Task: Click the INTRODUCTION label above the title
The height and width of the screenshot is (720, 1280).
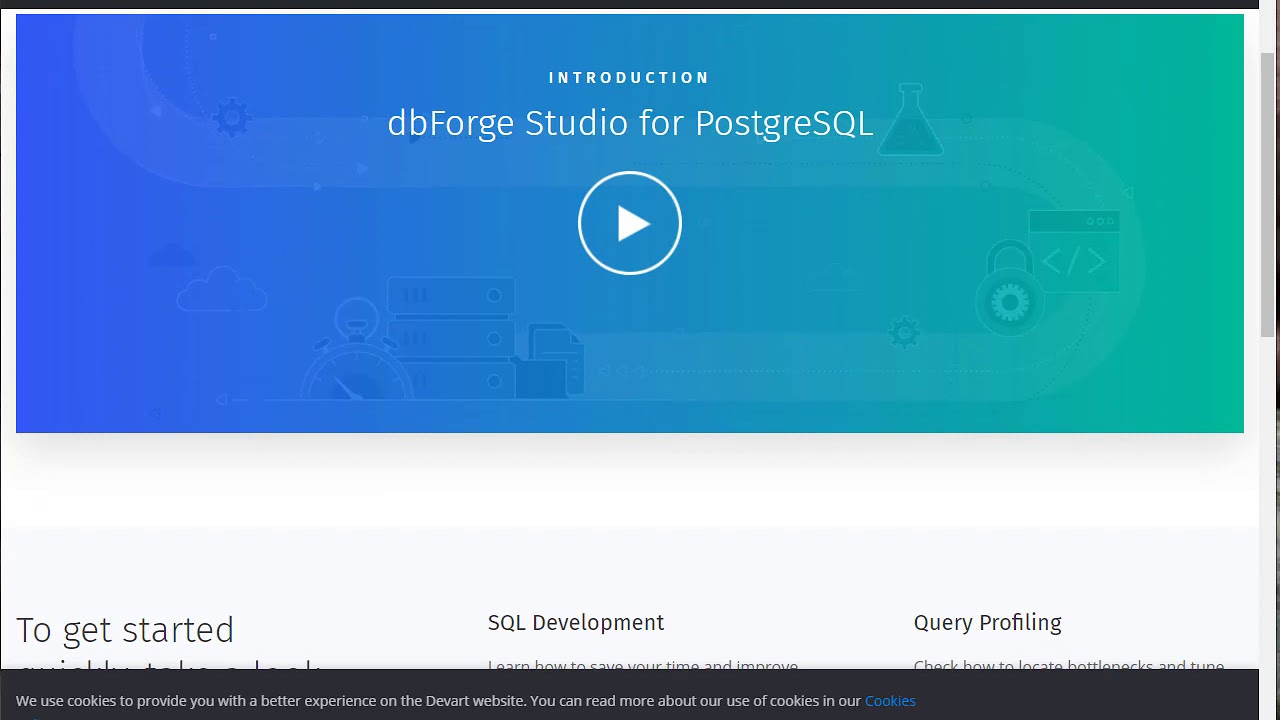Action: [x=629, y=77]
